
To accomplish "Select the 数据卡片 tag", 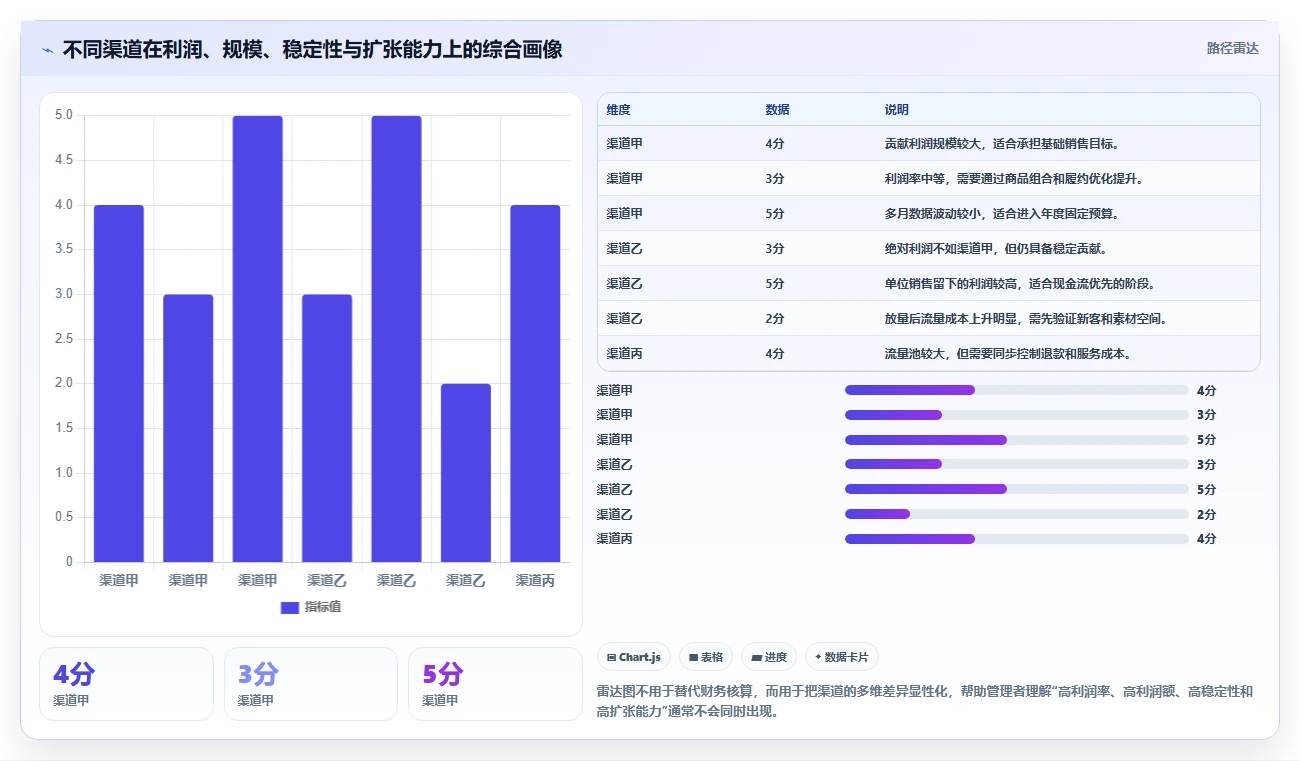I will tap(842, 657).
